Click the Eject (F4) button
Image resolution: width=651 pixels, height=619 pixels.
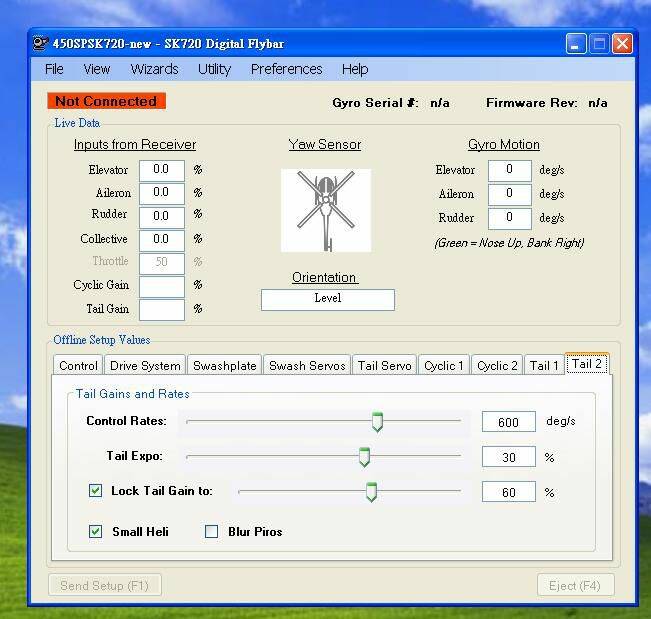tap(575, 585)
